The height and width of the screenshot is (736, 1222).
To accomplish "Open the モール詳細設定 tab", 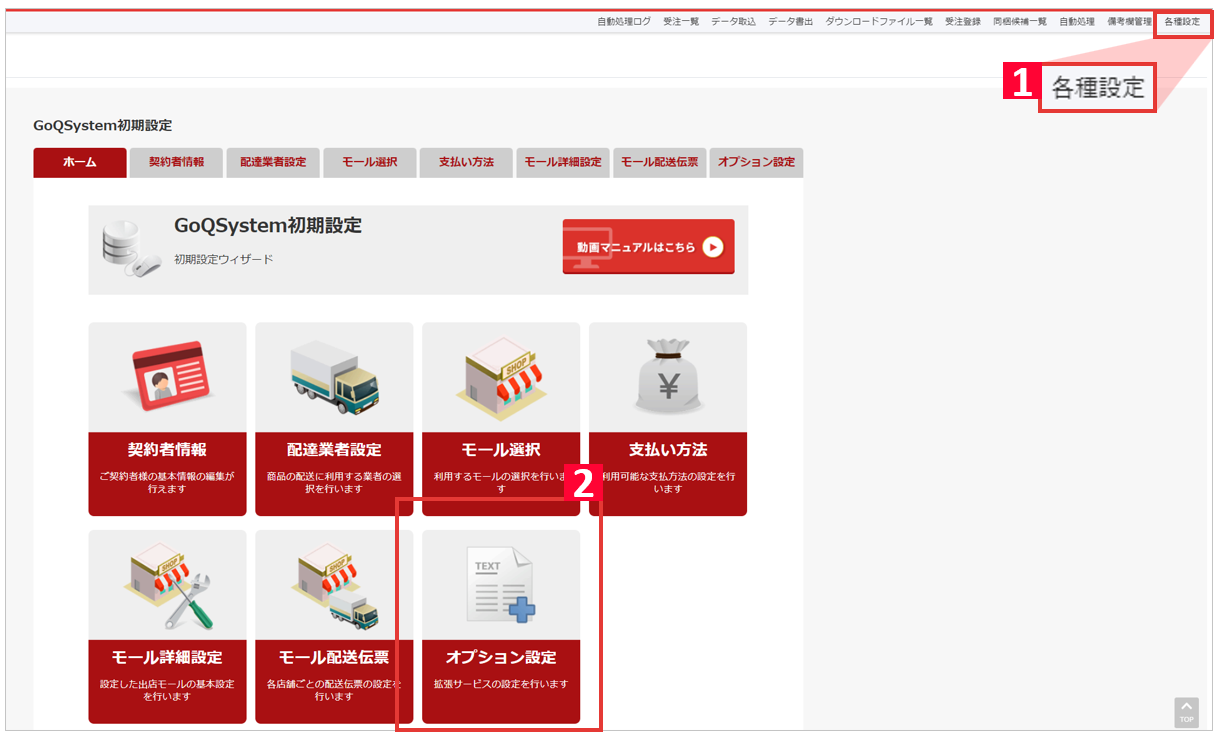I will [563, 162].
